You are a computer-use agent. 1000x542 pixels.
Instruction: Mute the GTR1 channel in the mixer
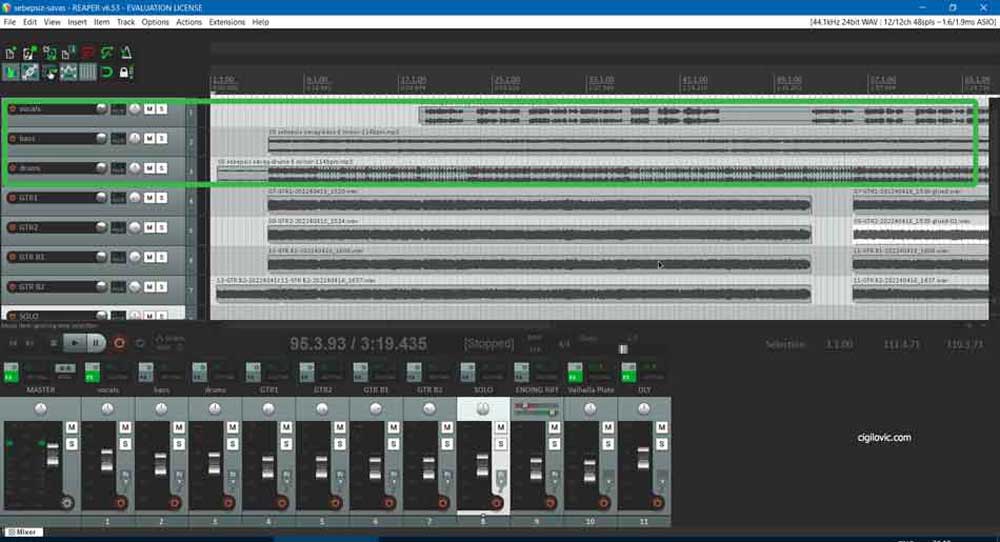click(287, 428)
